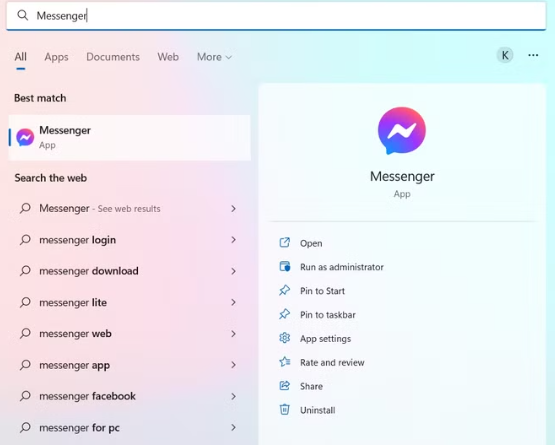Expand arrow beside messenger facebook
The height and width of the screenshot is (446, 555).
(233, 396)
